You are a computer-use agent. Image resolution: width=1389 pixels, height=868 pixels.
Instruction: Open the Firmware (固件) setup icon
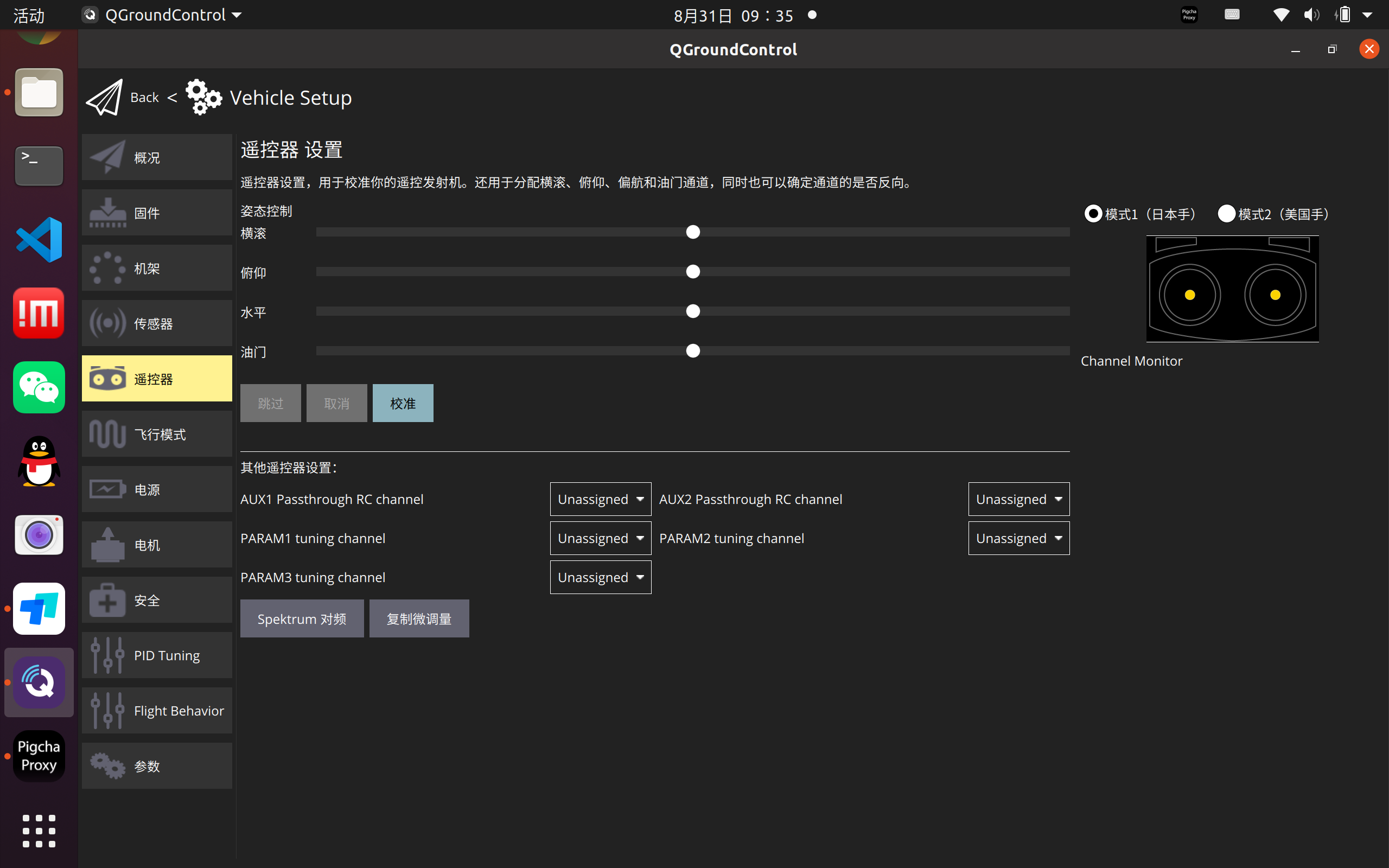107,213
